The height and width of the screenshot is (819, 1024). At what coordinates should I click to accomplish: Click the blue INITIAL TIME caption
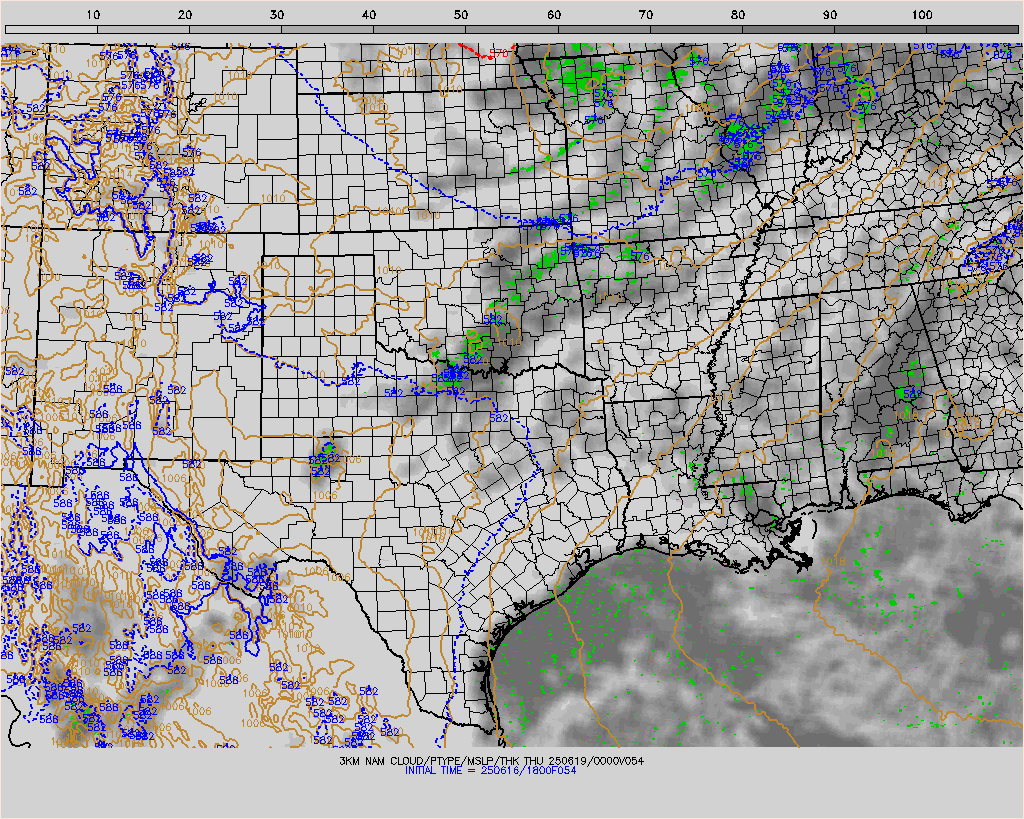click(x=490, y=770)
